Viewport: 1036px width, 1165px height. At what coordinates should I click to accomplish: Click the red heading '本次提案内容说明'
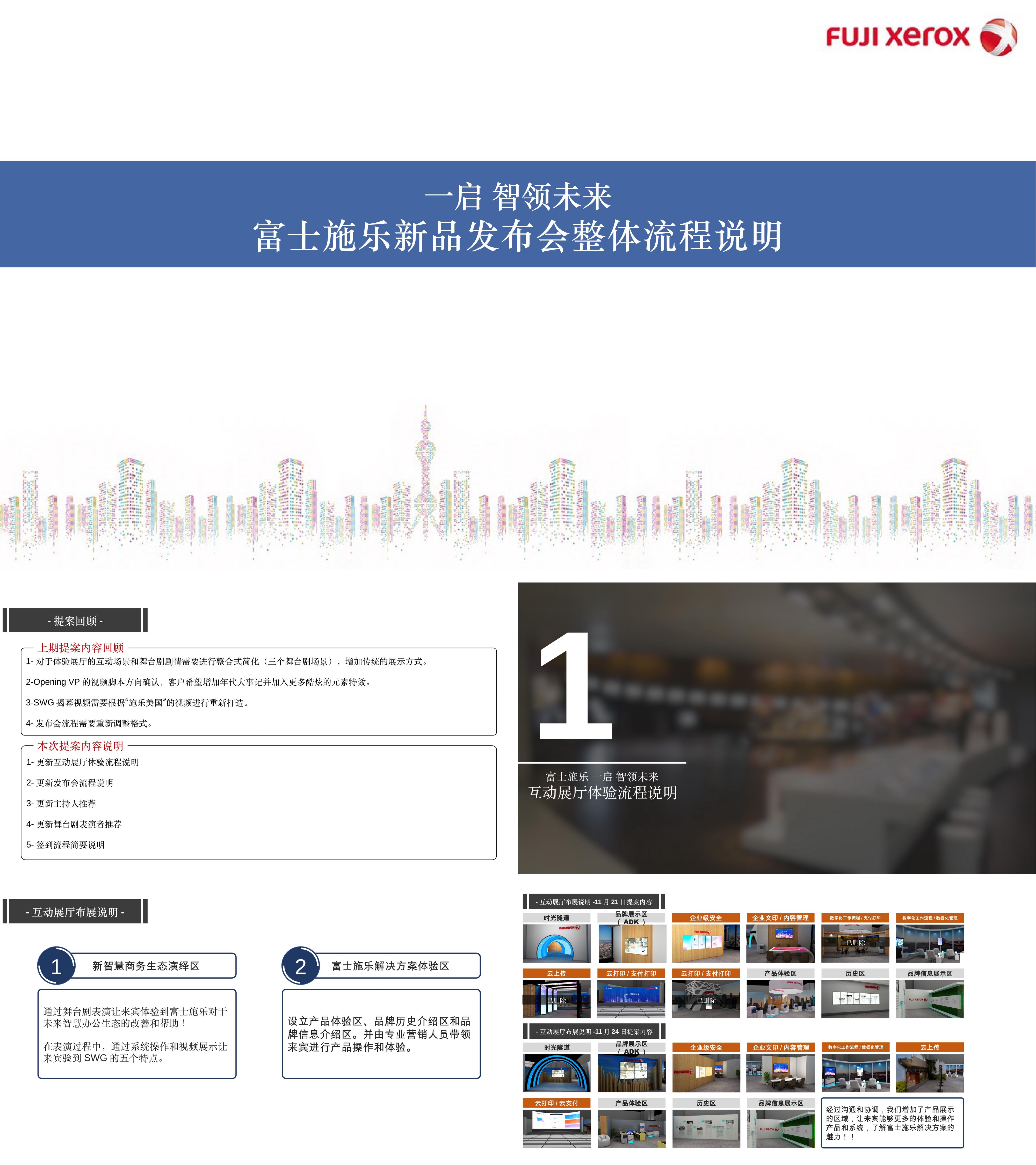click(80, 746)
